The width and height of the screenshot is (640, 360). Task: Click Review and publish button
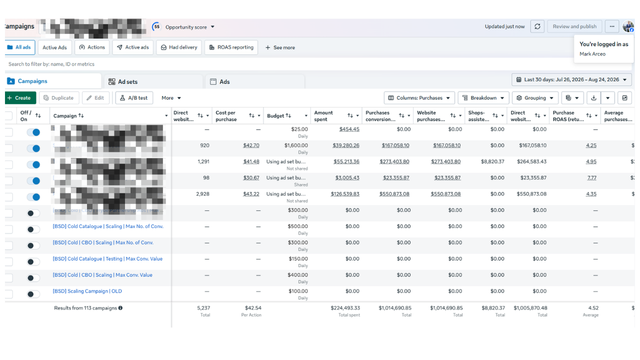(x=574, y=27)
